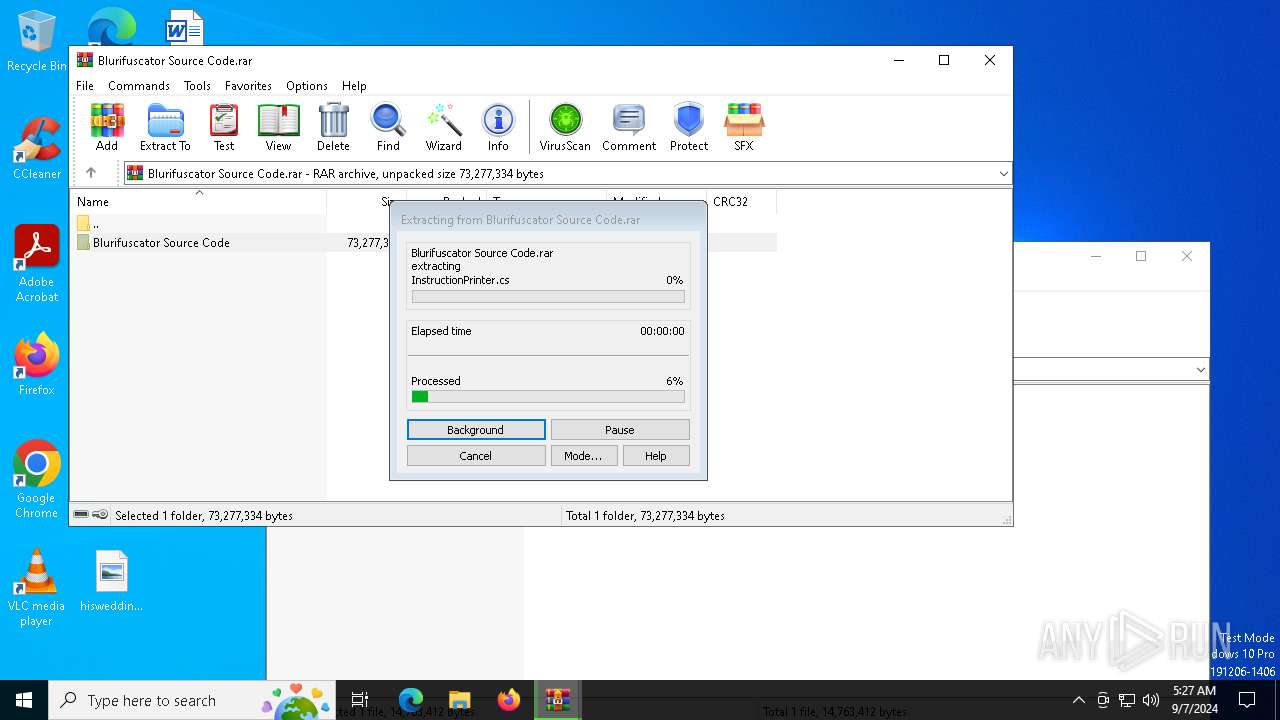1280x720 pixels.
Task: Run the Test archive tool
Action: (x=224, y=127)
